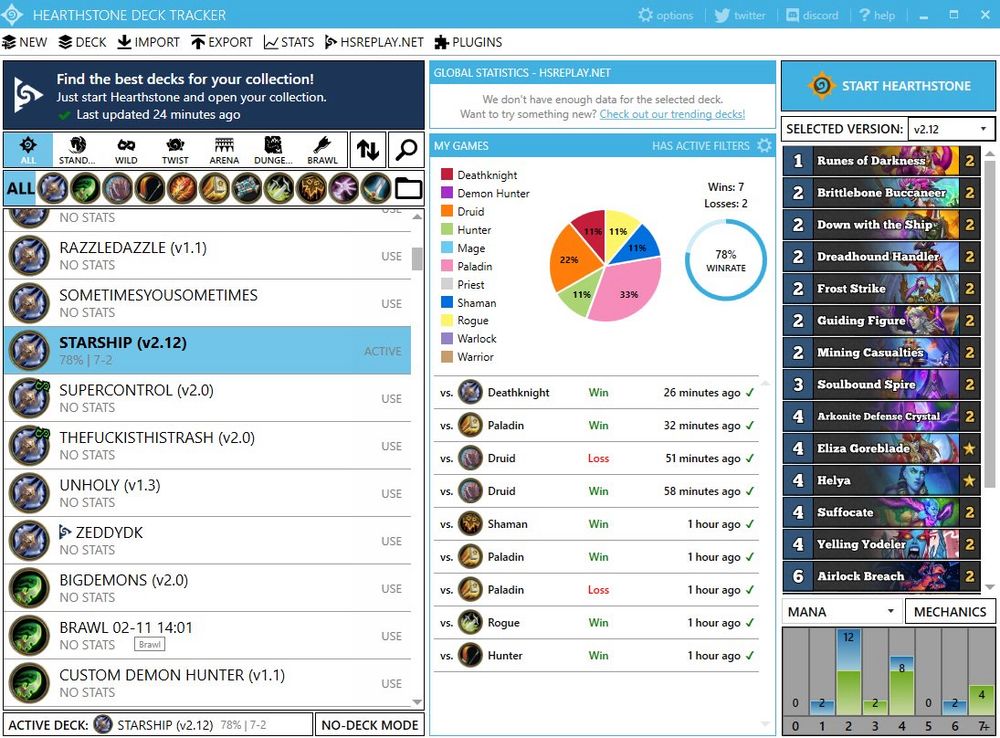1000x738 pixels.
Task: Open the IMPORT menu
Action: pyautogui.click(x=149, y=42)
